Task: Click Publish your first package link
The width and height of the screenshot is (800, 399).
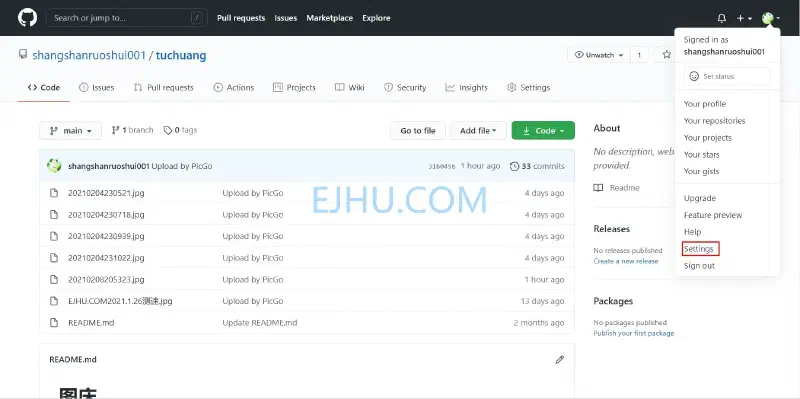Action: point(633,333)
